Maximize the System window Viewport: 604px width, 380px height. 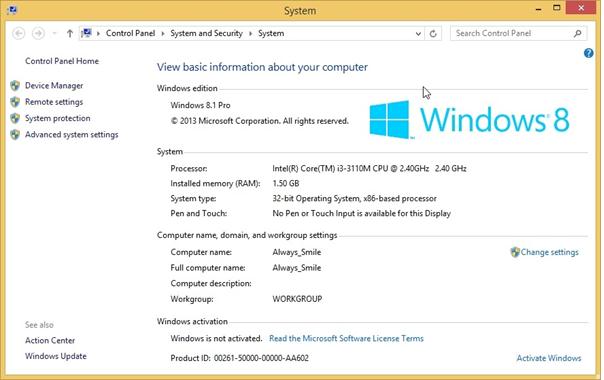(557, 8)
